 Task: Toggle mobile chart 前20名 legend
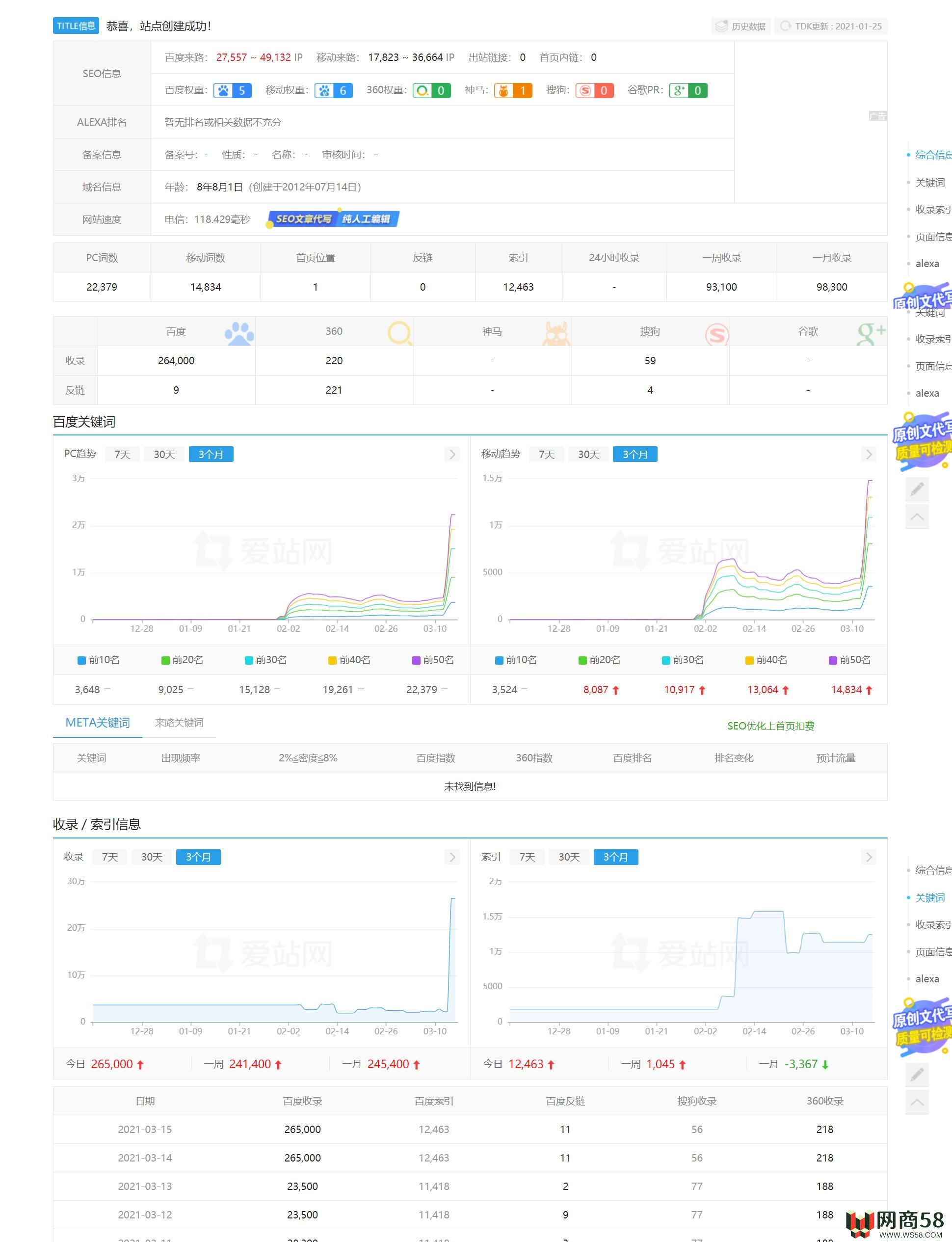pos(600,660)
